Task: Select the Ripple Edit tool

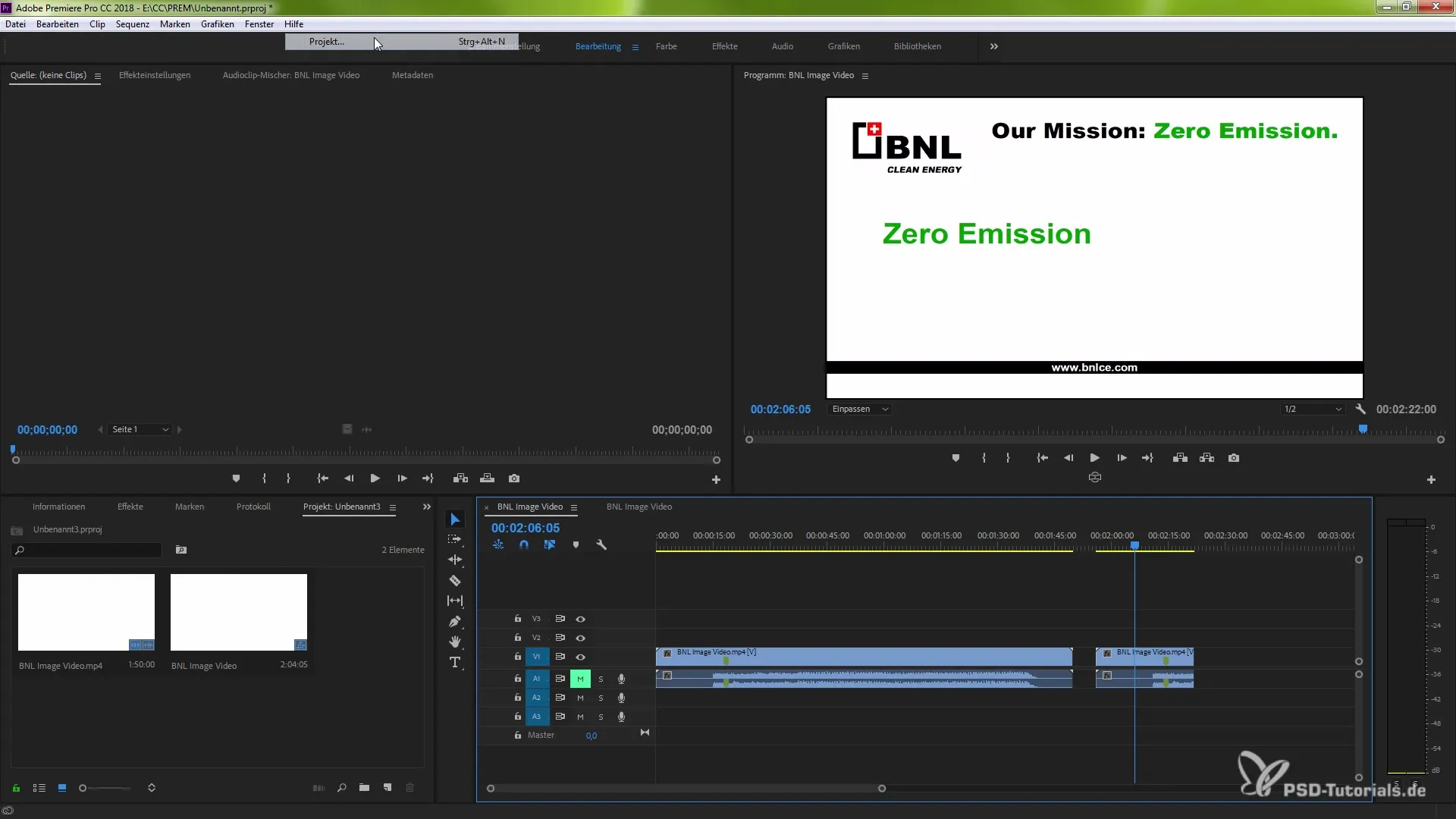Action: pyautogui.click(x=455, y=560)
